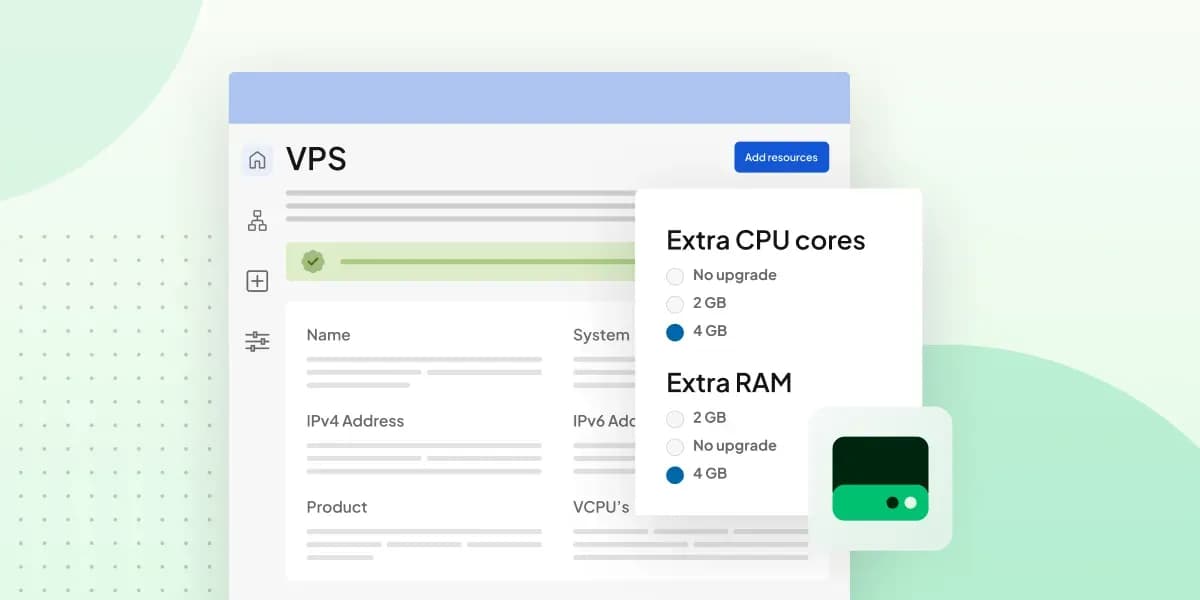Click the green checkmark status badge
Screen dimensions: 1200x600
coord(314,261)
